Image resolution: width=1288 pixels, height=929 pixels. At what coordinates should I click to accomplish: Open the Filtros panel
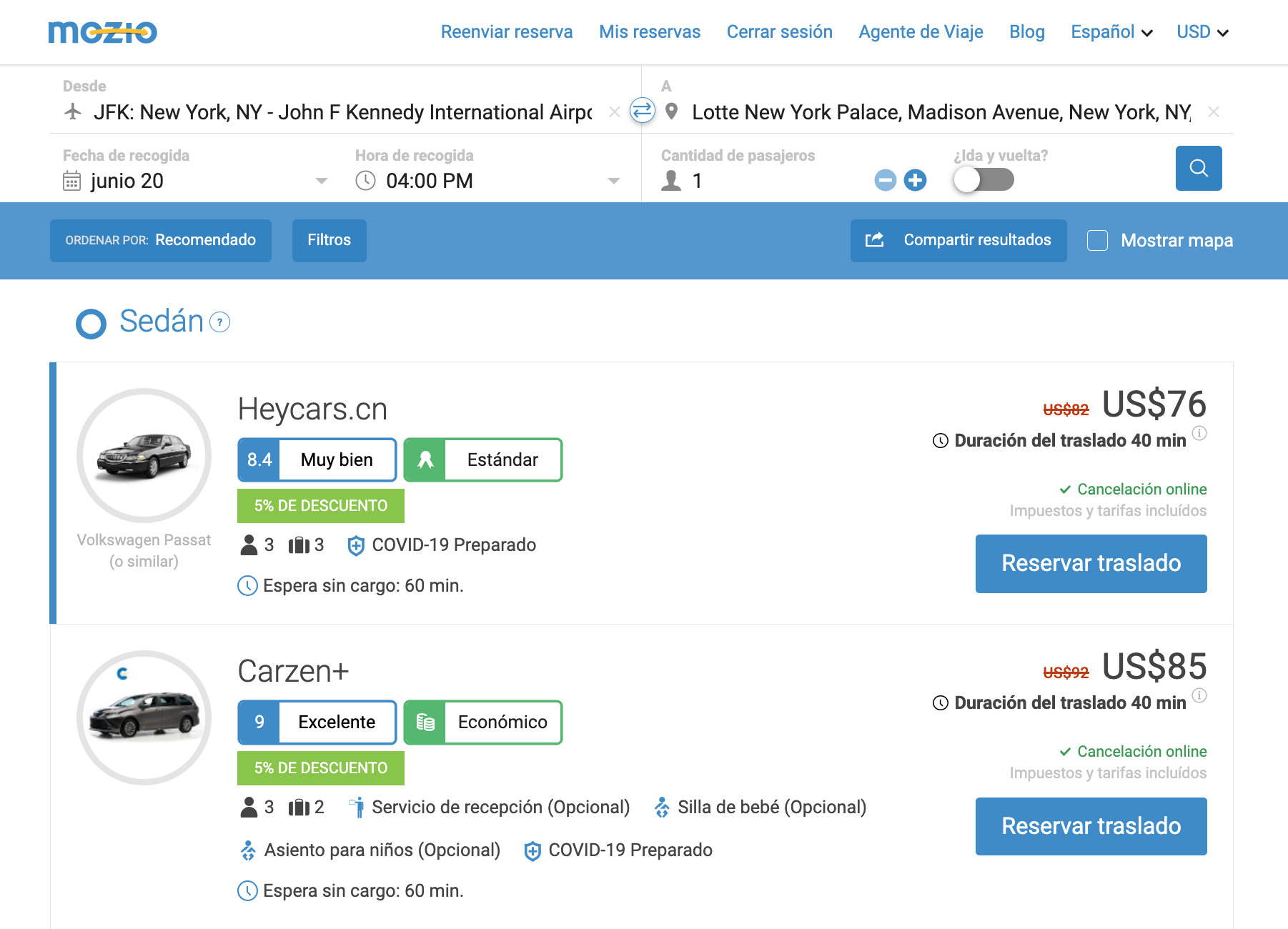tap(330, 240)
